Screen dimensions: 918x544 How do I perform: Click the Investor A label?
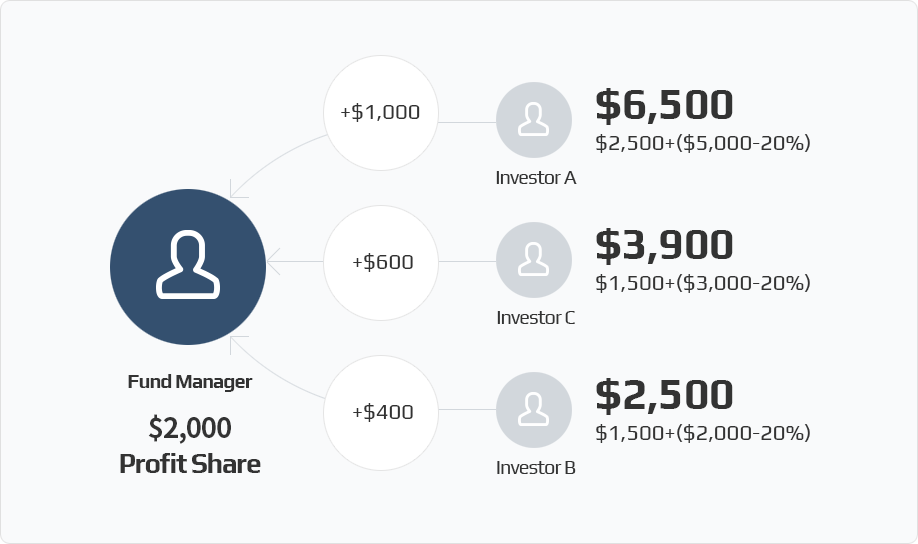(x=536, y=177)
